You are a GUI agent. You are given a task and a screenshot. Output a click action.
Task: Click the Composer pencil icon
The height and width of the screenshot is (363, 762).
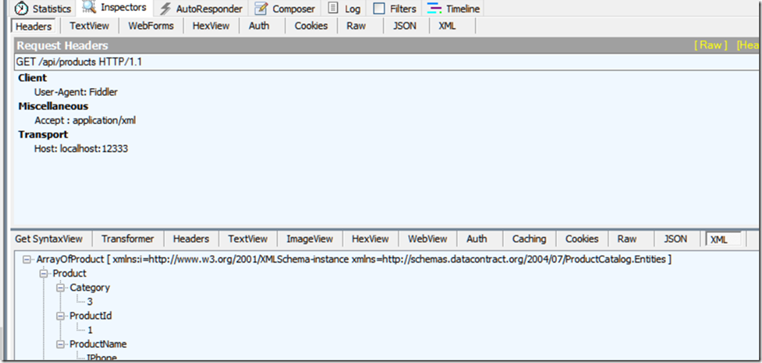[261, 8]
